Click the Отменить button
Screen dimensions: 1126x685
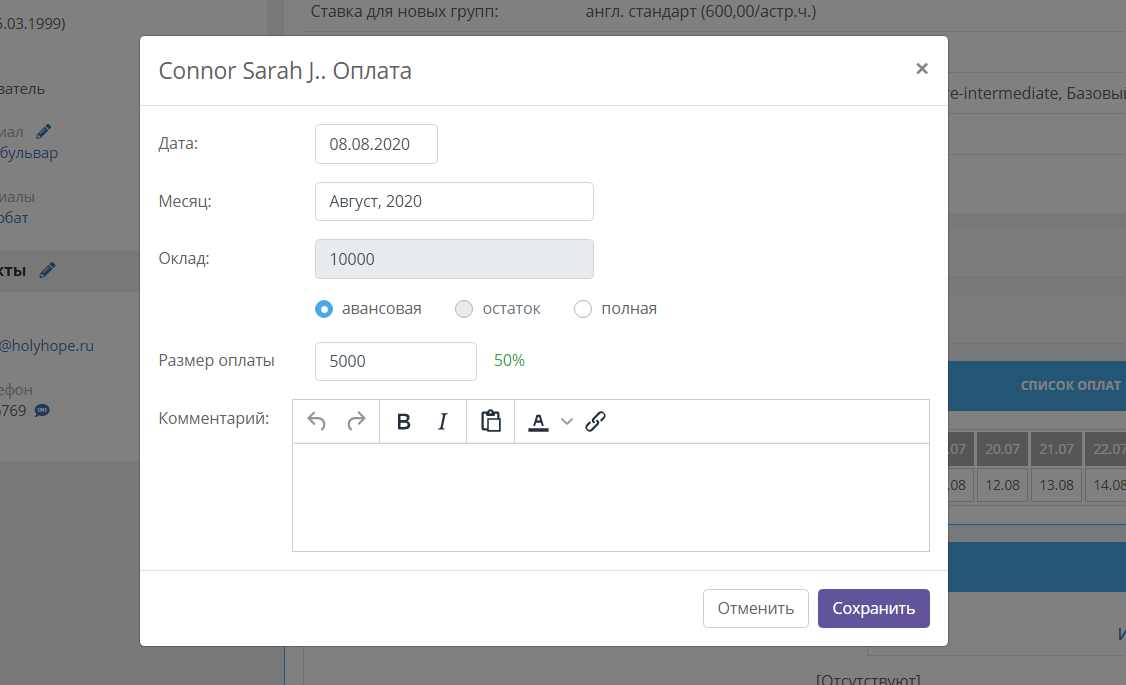756,609
